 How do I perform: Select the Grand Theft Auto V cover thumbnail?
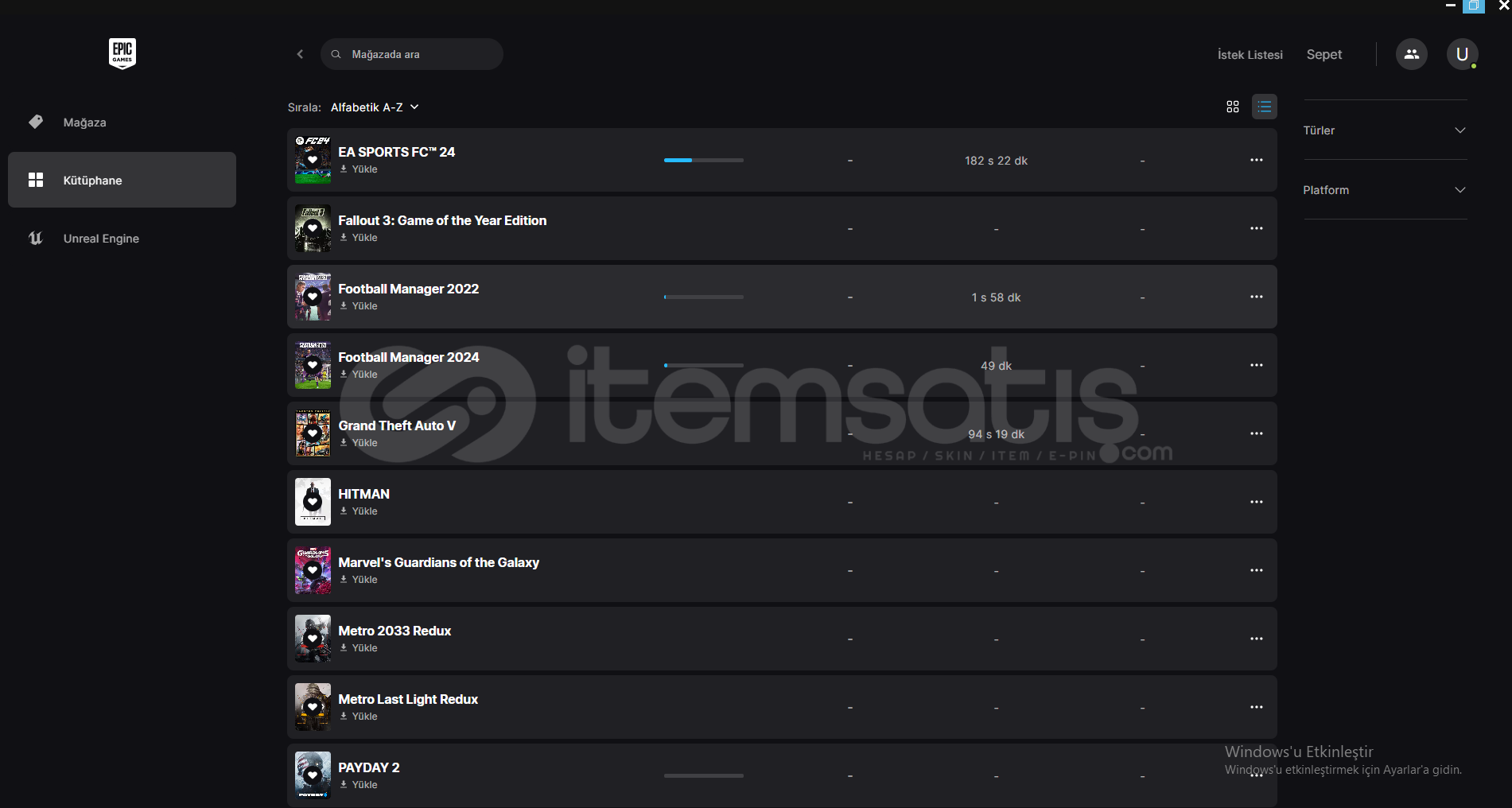click(x=313, y=433)
